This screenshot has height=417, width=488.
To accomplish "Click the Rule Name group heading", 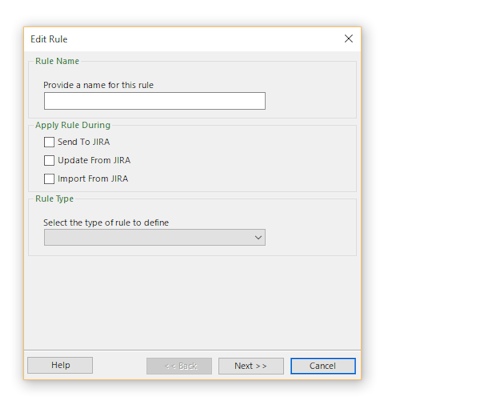I will (x=57, y=61).
